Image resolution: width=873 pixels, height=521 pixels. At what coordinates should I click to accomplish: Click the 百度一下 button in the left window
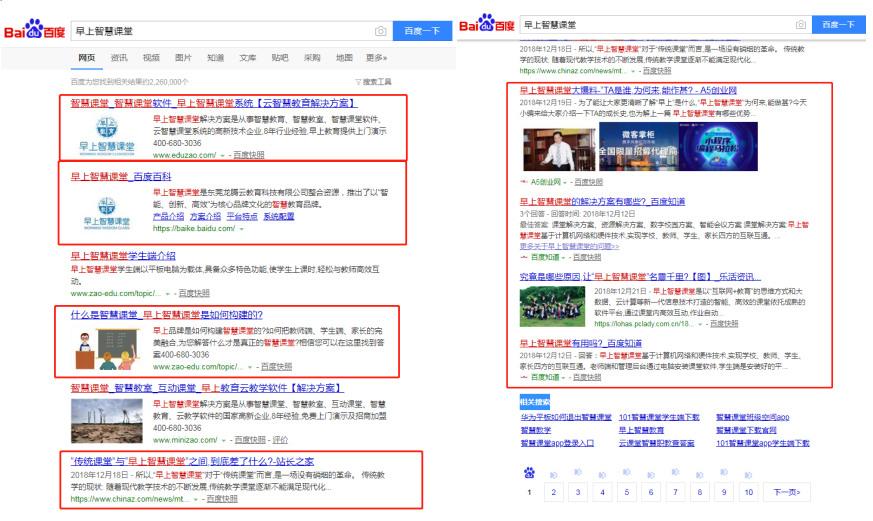tap(422, 31)
